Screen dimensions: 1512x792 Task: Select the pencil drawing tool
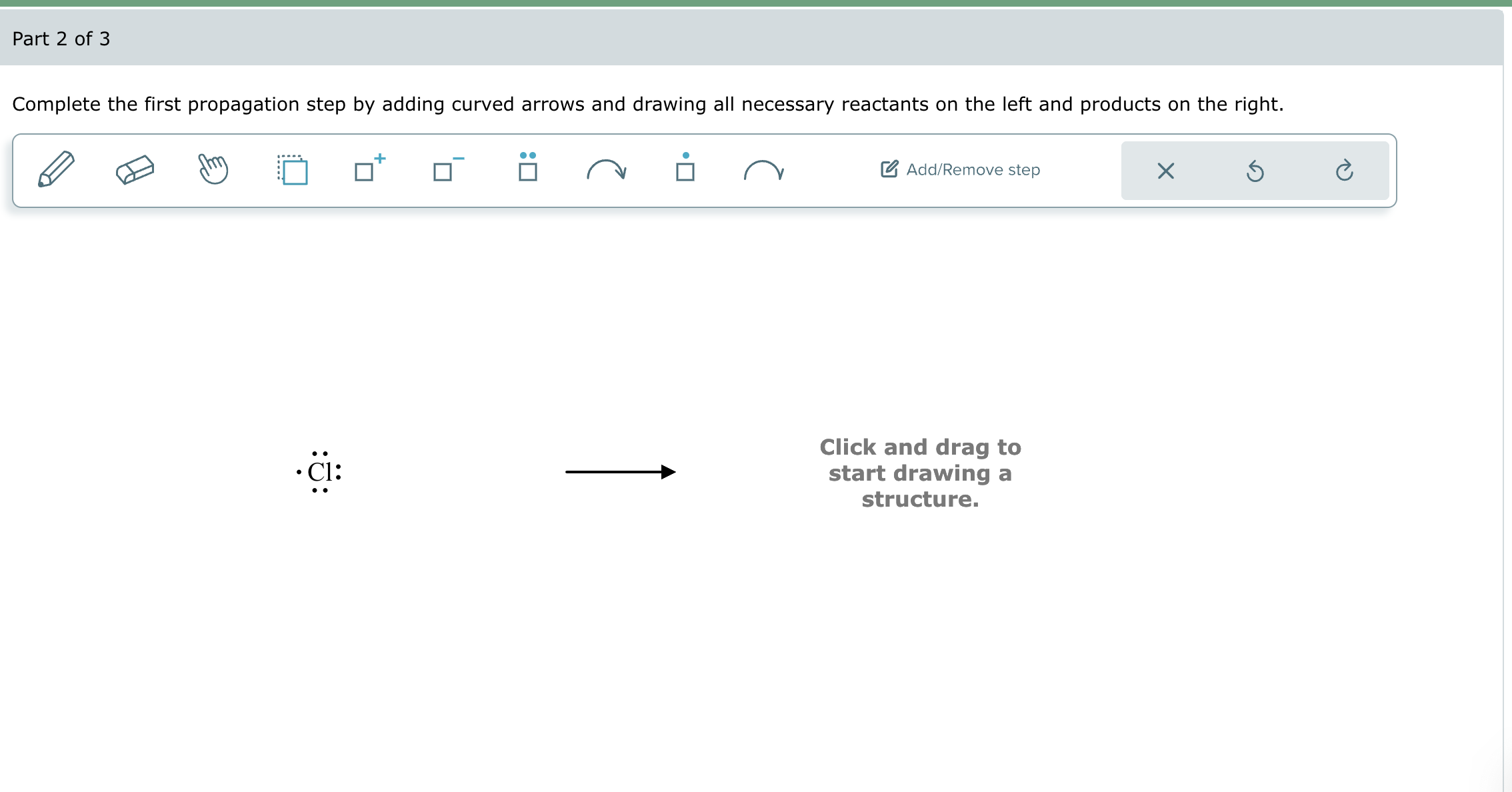56,169
